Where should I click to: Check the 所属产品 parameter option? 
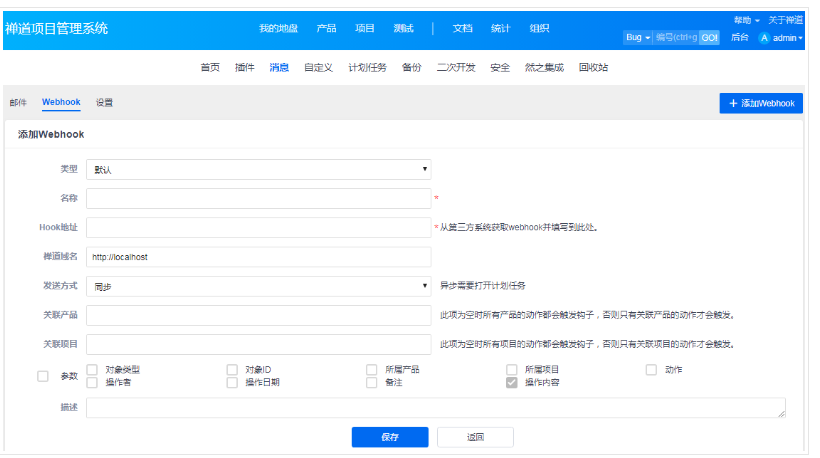click(x=372, y=370)
